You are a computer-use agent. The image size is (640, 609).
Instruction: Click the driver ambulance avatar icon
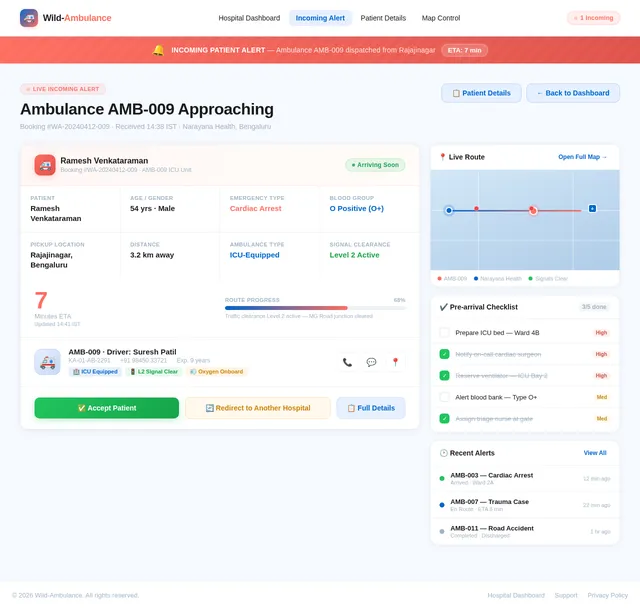coord(47,362)
